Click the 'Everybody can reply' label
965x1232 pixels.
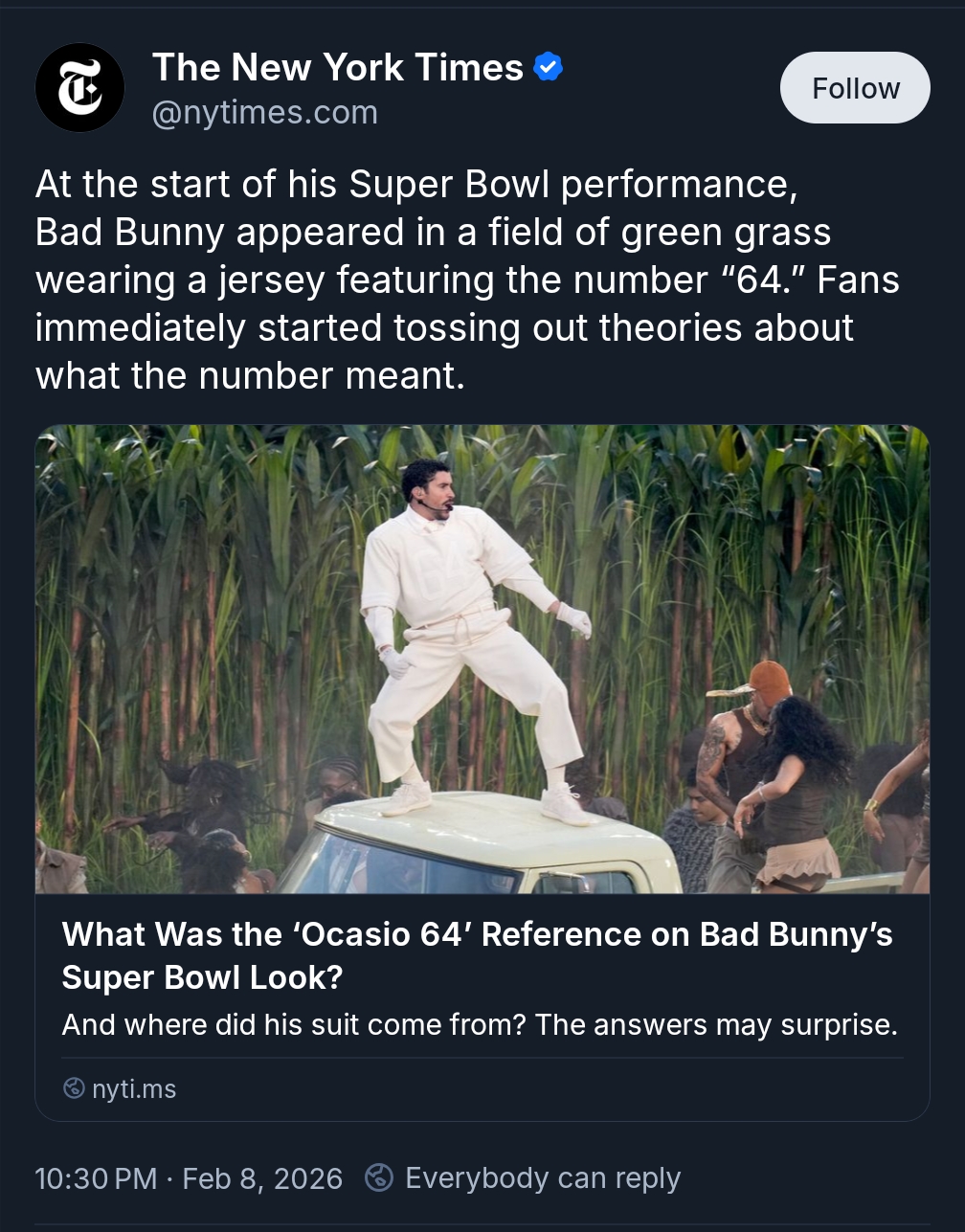tap(543, 1177)
